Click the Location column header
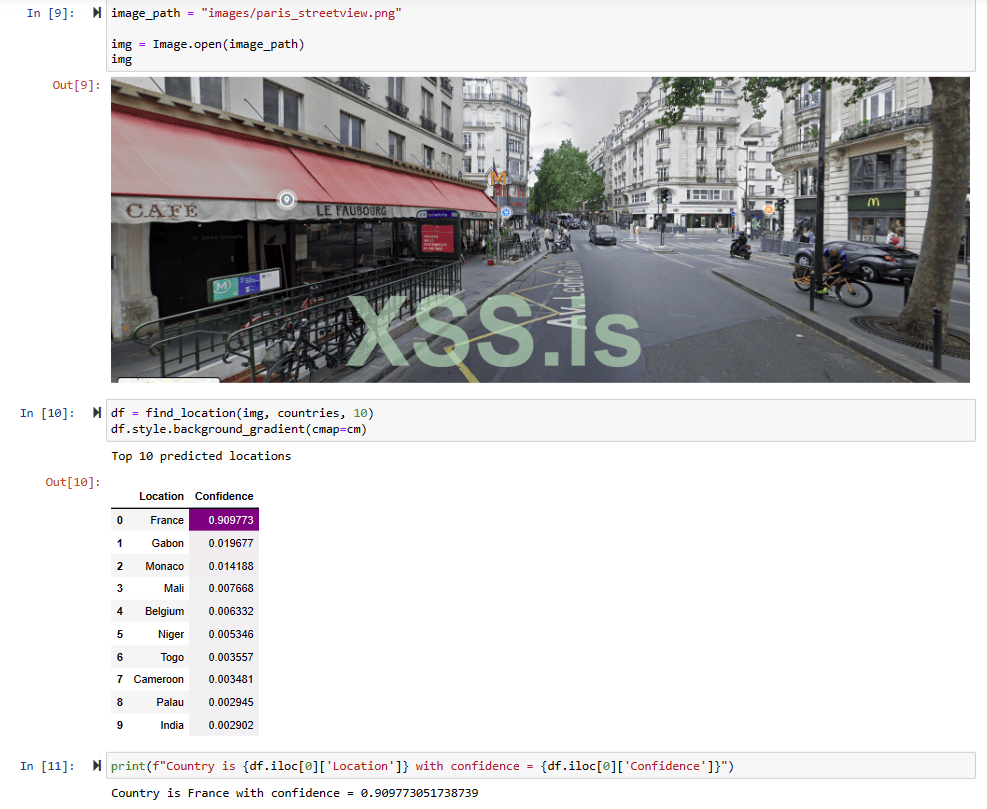The width and height of the screenshot is (987, 809). pyautogui.click(x=162, y=496)
